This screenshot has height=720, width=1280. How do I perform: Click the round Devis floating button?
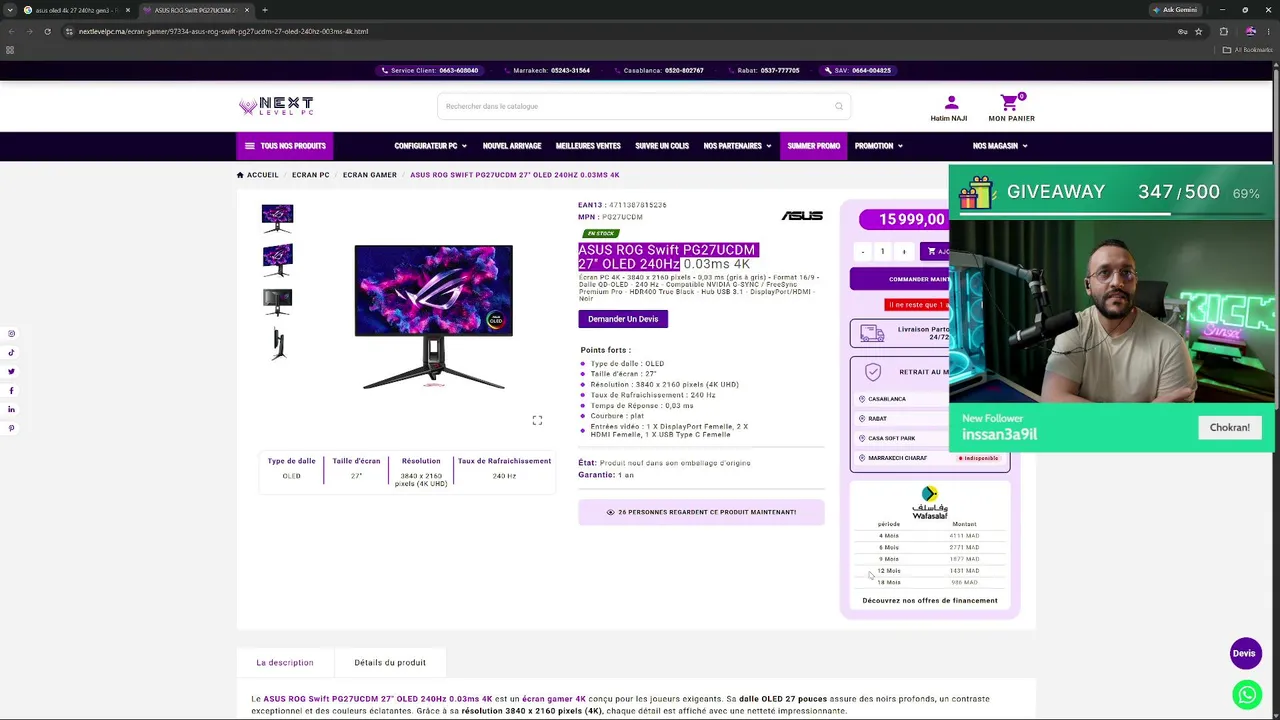[x=1245, y=653]
